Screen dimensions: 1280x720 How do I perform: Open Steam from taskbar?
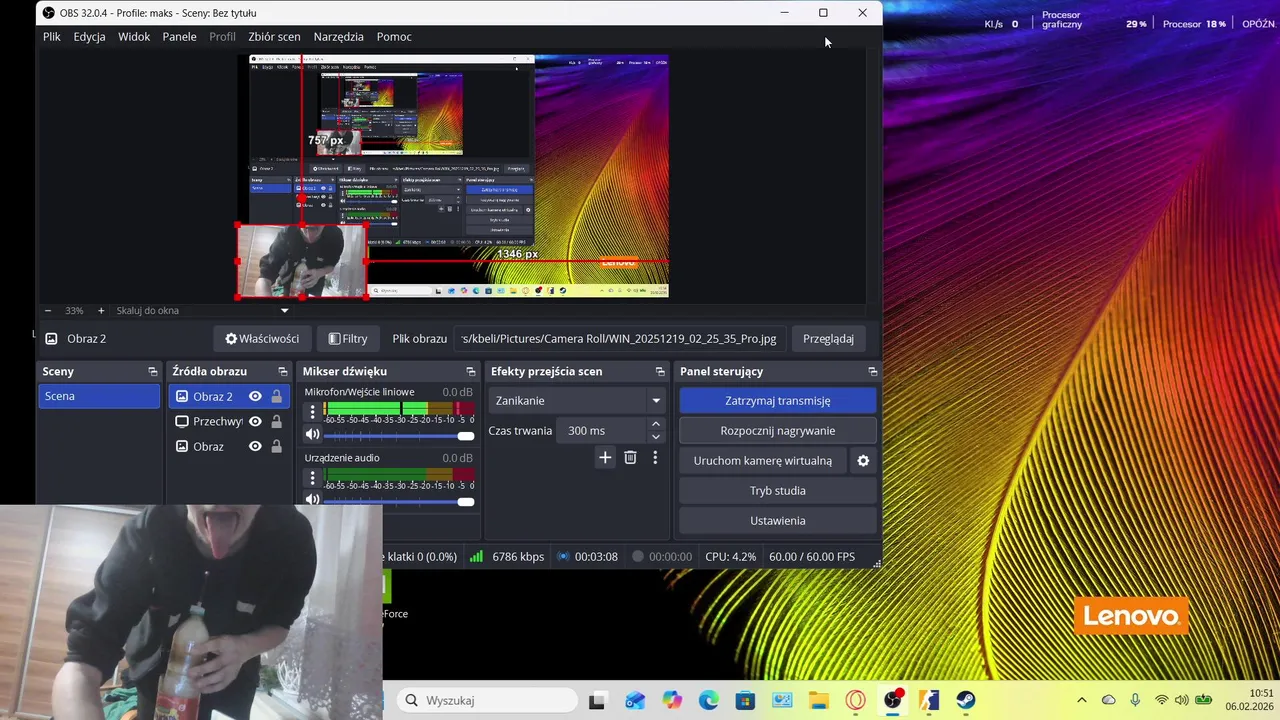pos(966,700)
